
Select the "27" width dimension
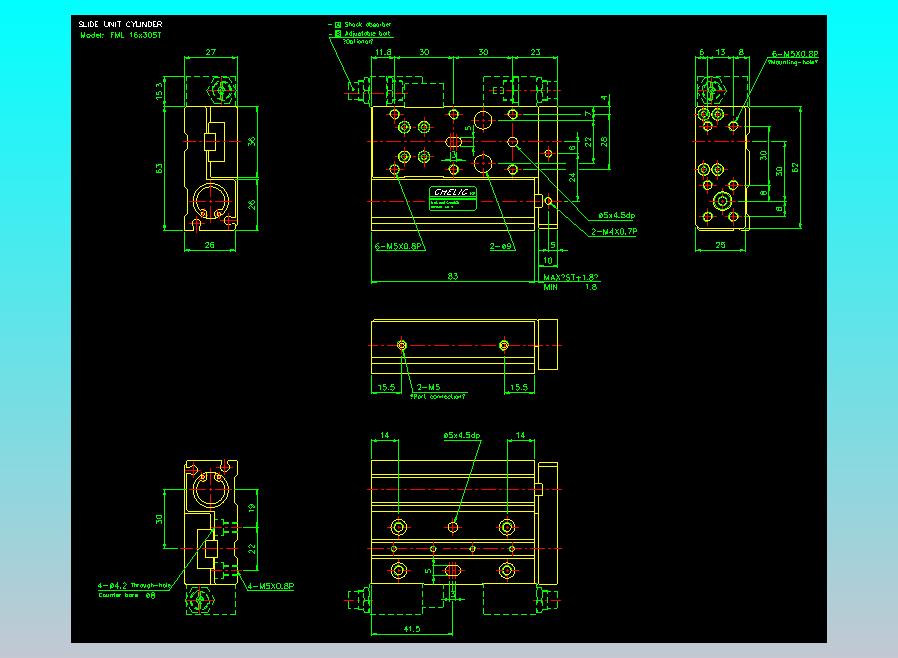tap(211, 52)
